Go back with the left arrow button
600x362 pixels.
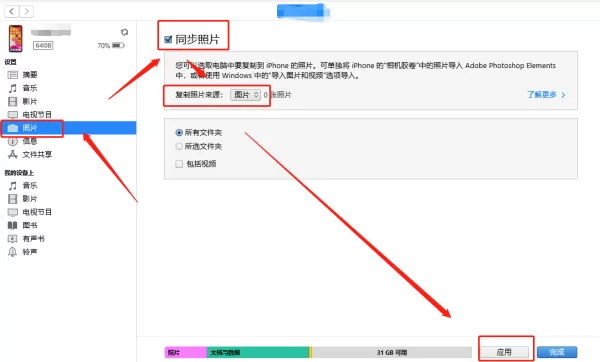12,11
